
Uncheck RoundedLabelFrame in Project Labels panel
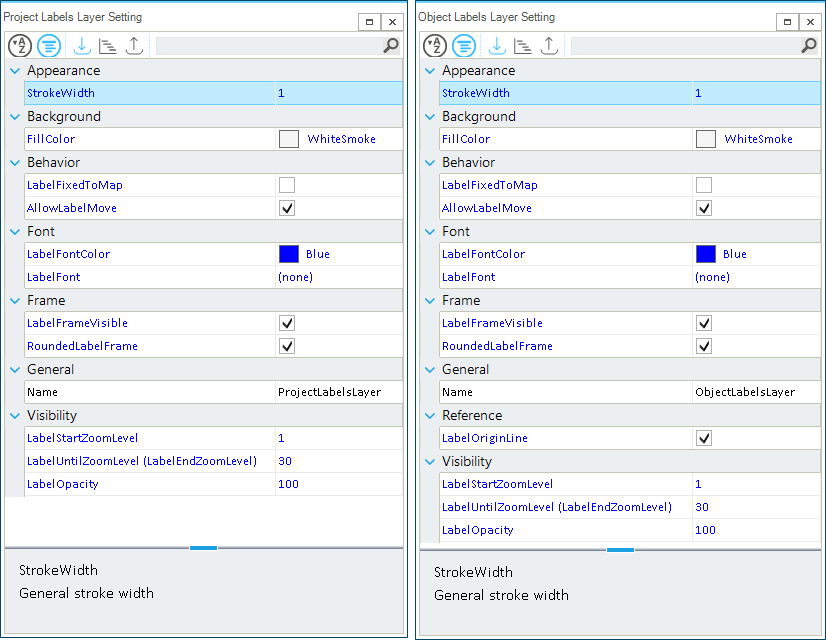(x=287, y=346)
